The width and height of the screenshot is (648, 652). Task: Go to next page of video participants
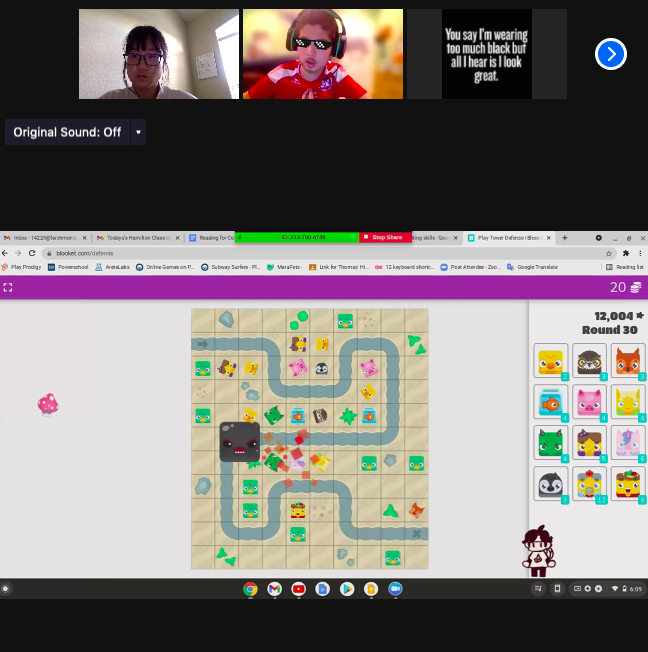tap(611, 54)
